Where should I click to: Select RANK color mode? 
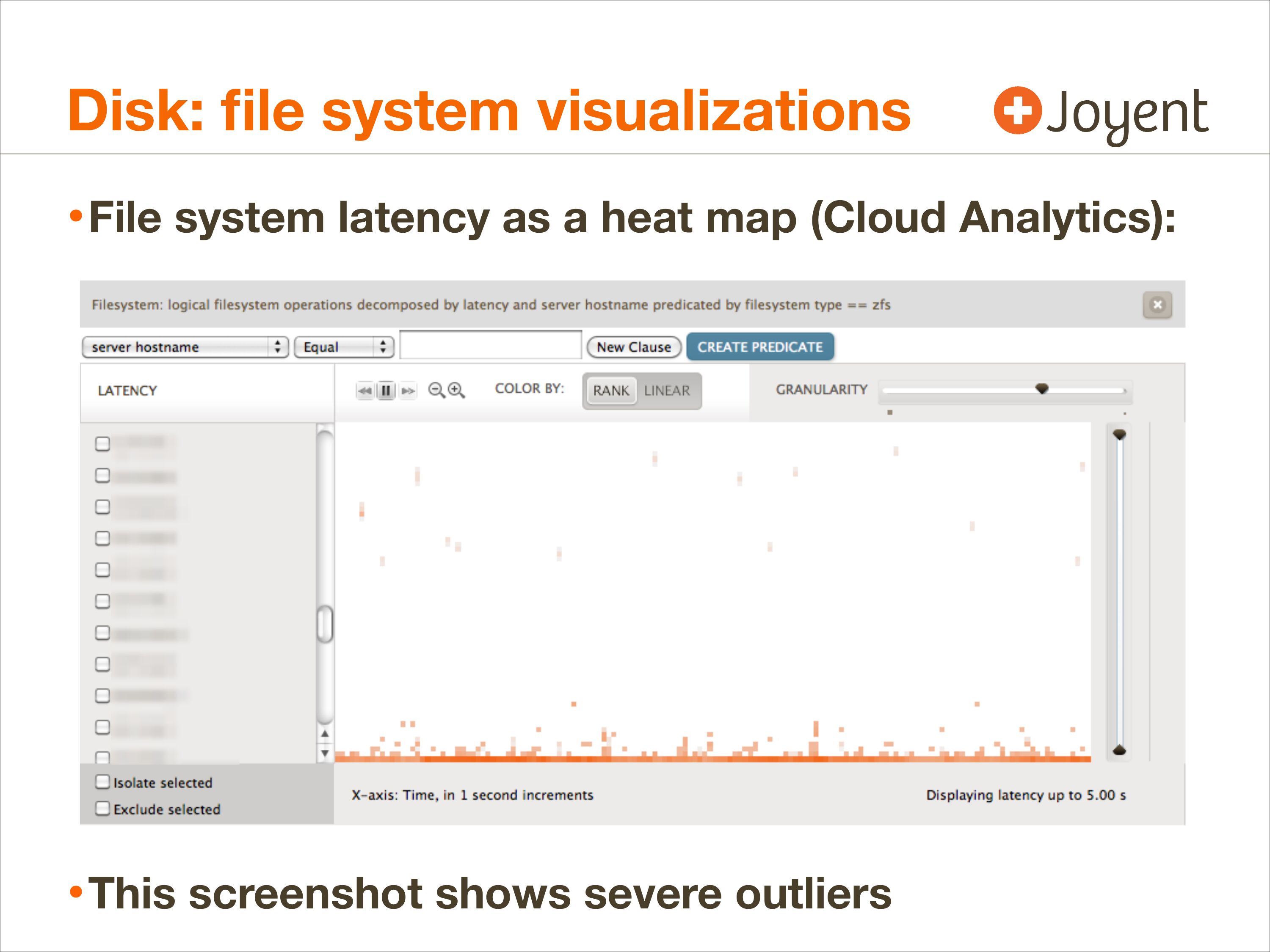[611, 391]
